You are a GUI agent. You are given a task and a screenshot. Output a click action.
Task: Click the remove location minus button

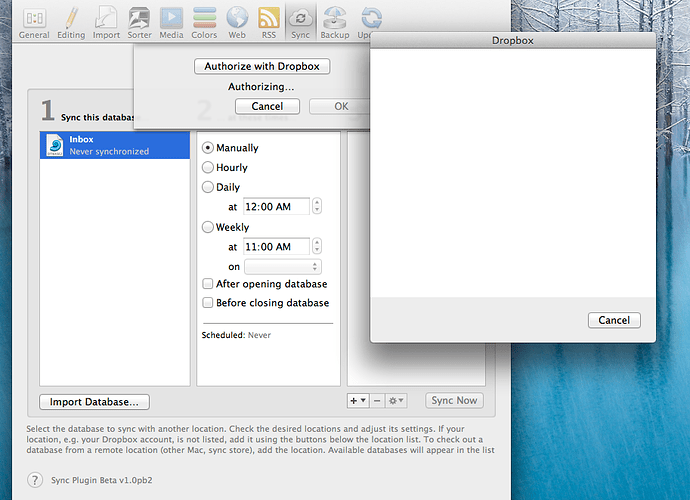(x=377, y=401)
